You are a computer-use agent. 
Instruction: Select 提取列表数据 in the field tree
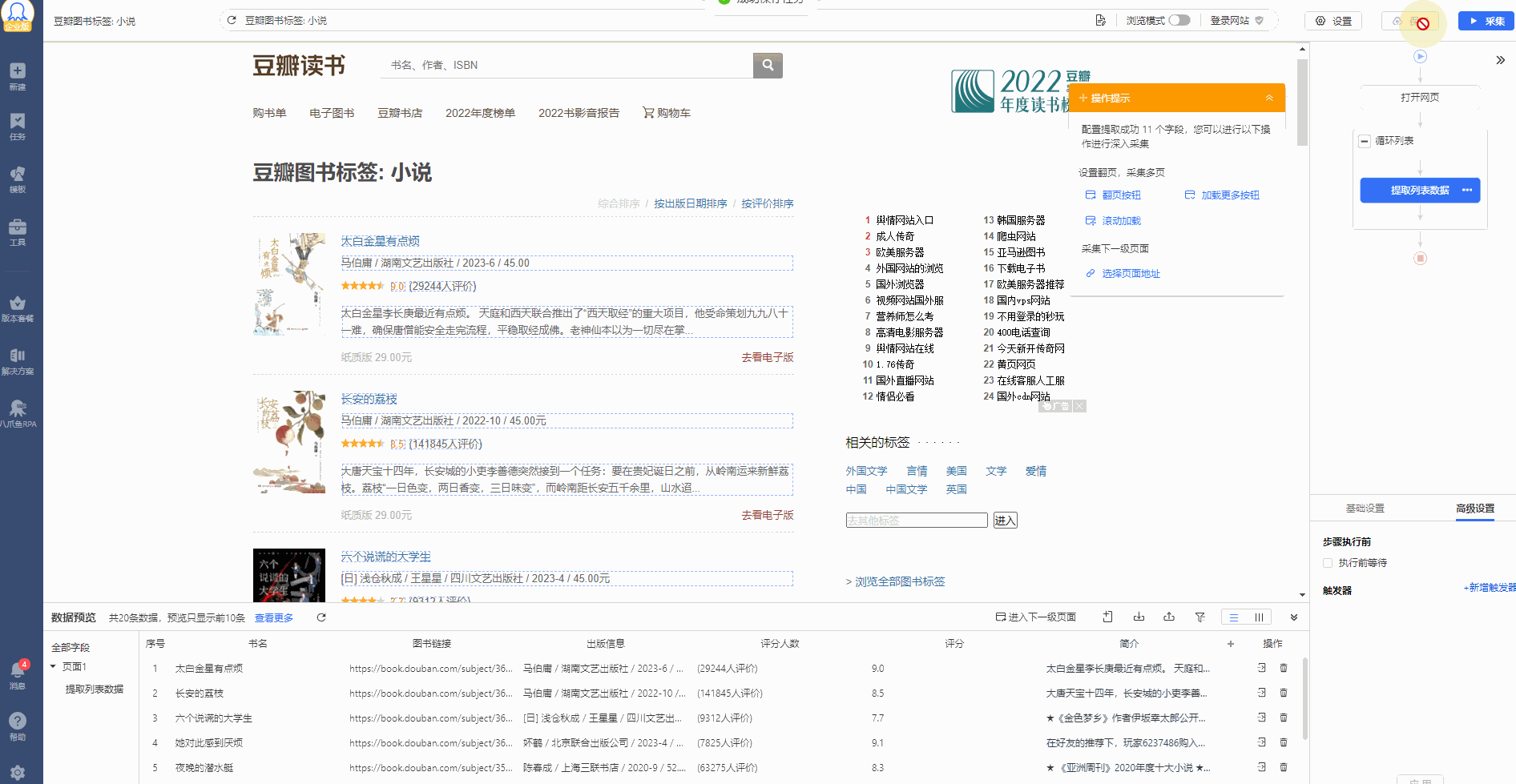(x=95, y=689)
